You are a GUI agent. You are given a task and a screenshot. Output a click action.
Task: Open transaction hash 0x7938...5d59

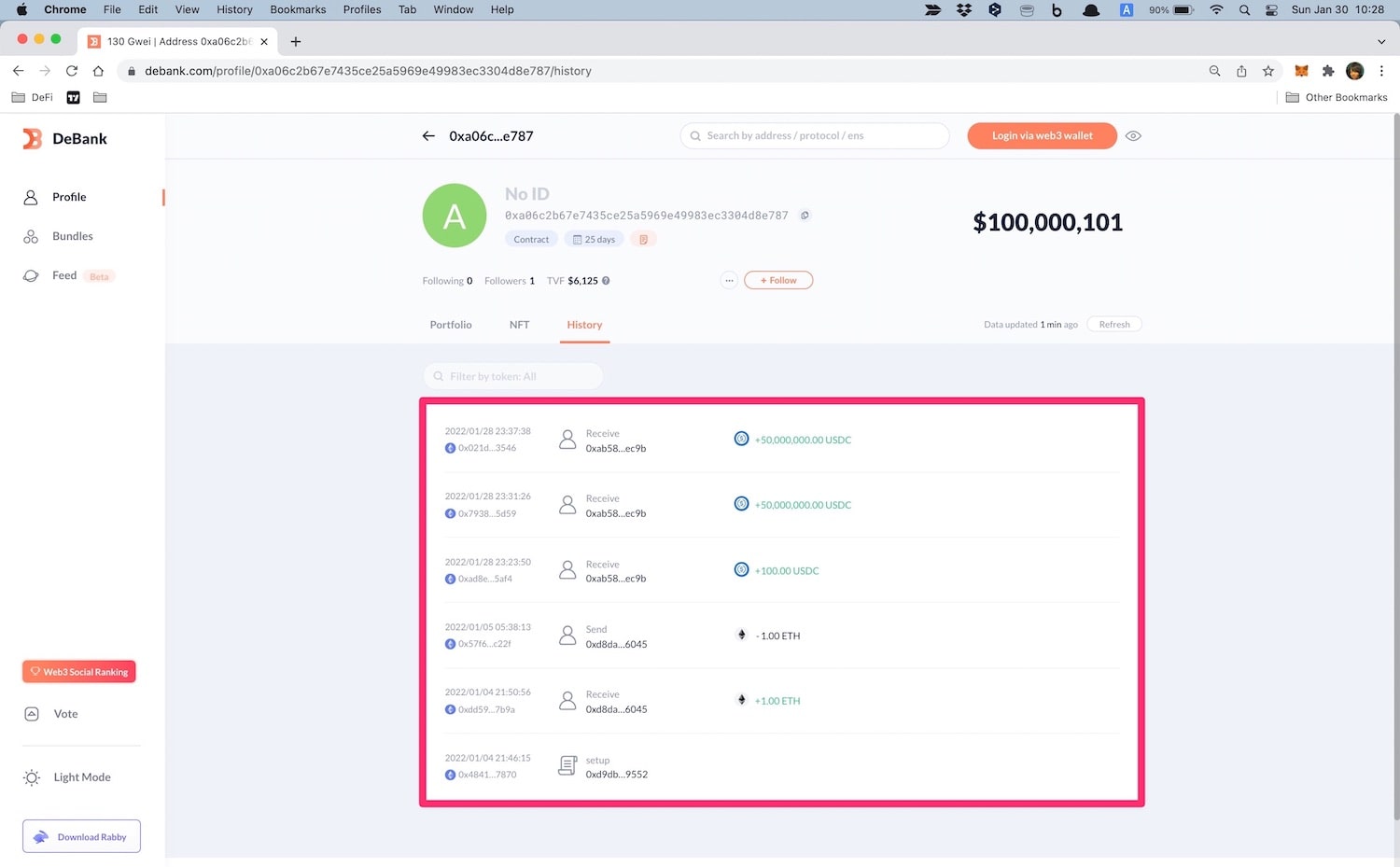point(487,513)
